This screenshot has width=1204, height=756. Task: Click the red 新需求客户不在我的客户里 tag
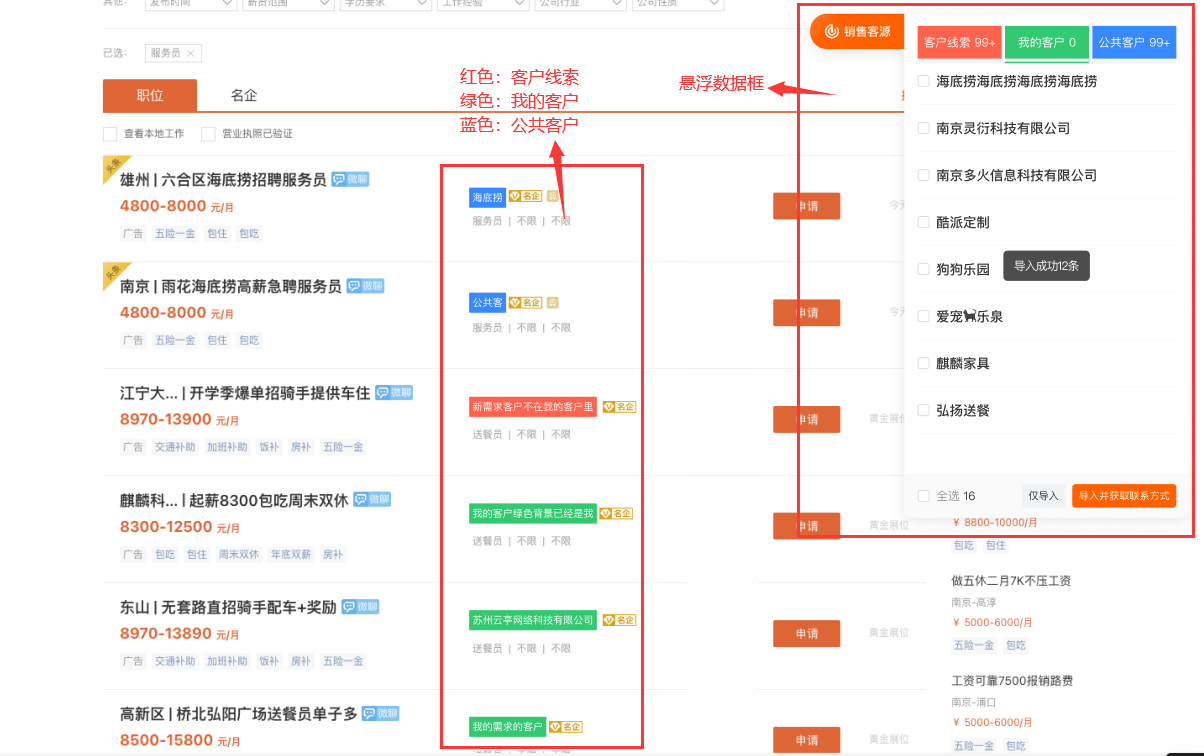click(533, 408)
